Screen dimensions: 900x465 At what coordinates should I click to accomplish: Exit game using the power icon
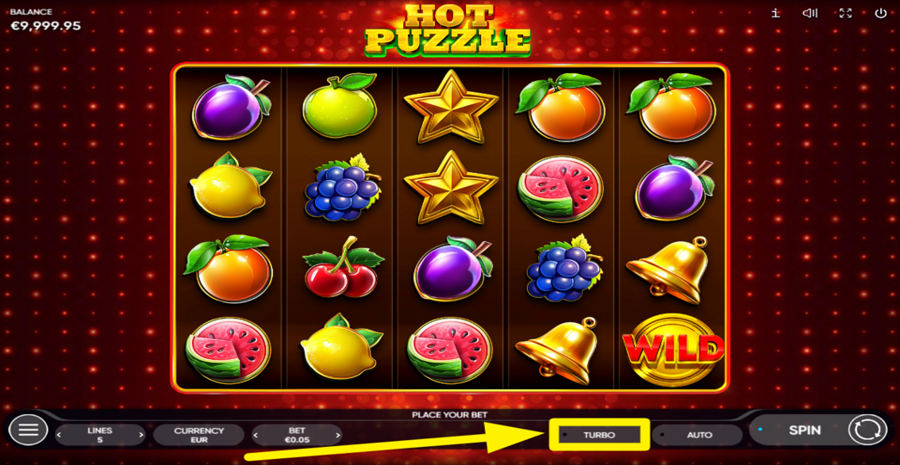click(880, 13)
